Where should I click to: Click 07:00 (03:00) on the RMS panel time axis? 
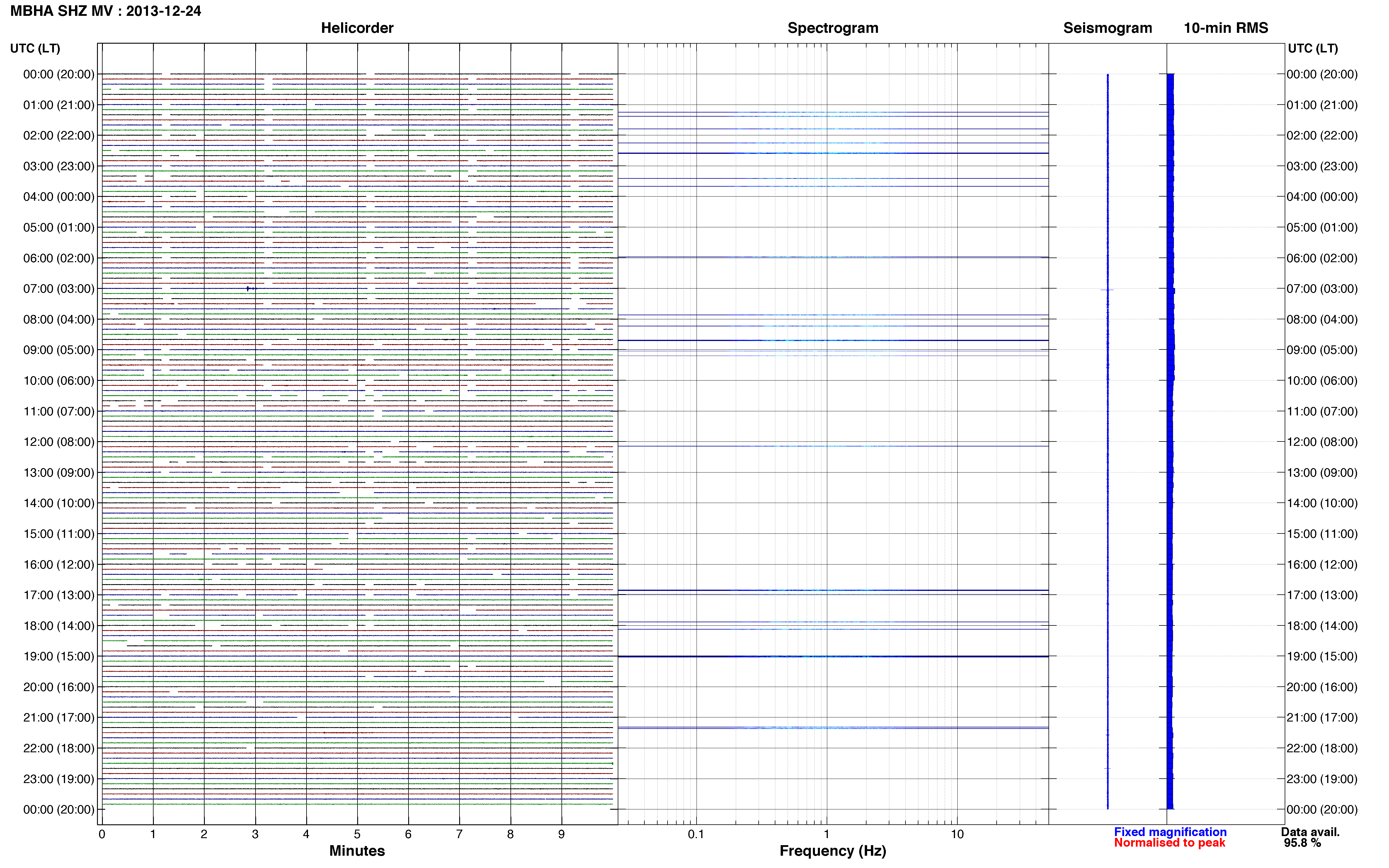[x=1322, y=289]
